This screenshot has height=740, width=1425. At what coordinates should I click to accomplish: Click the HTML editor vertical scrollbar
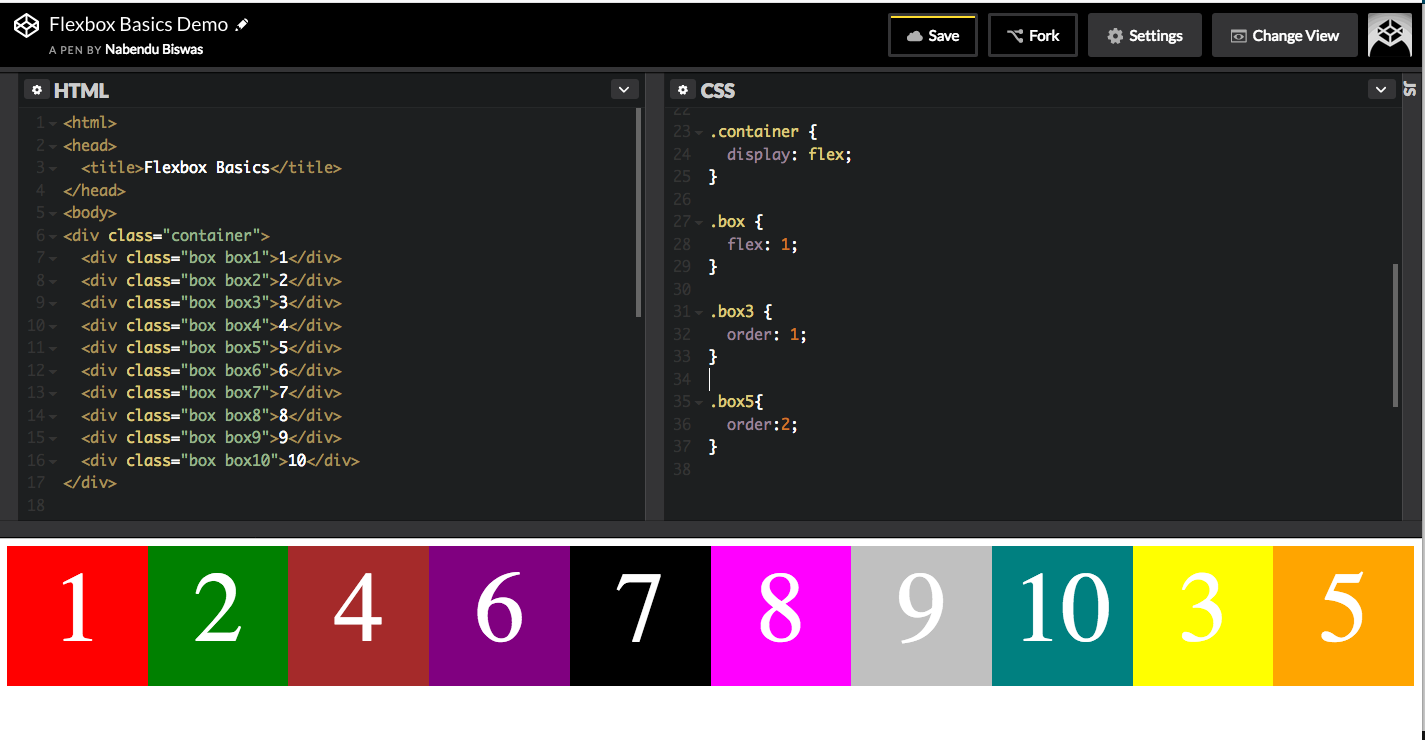tap(638, 212)
